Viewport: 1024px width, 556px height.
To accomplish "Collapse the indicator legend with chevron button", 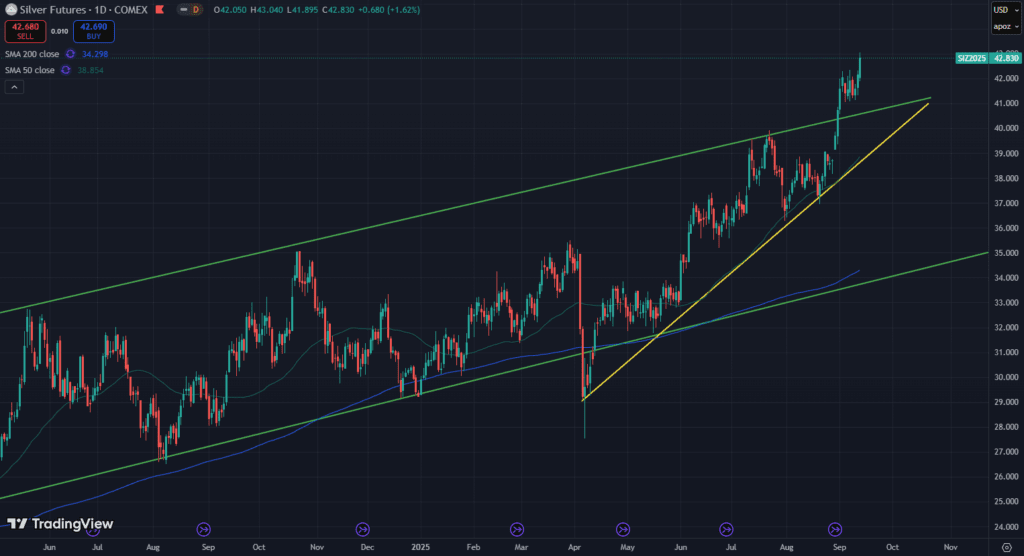I will (x=14, y=87).
